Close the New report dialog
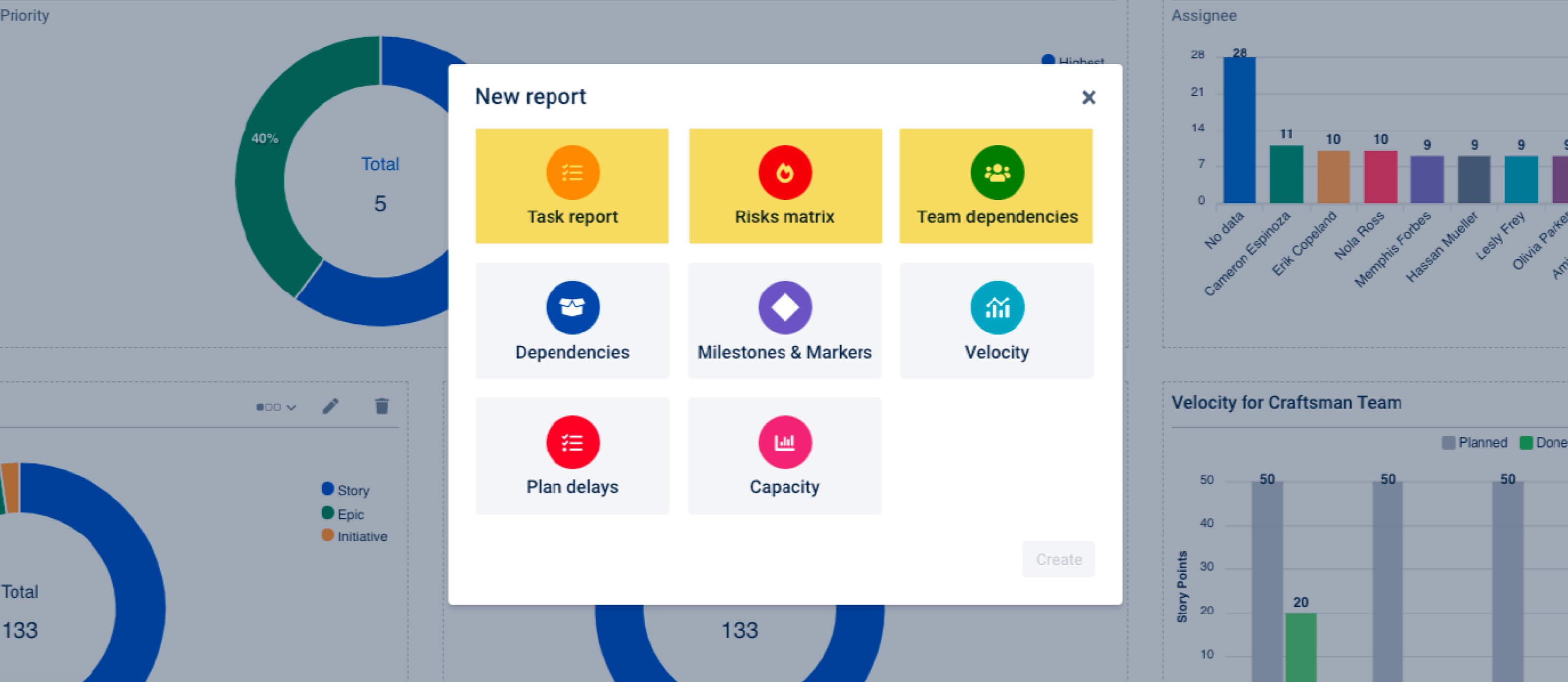This screenshot has height=682, width=1568. (1088, 97)
